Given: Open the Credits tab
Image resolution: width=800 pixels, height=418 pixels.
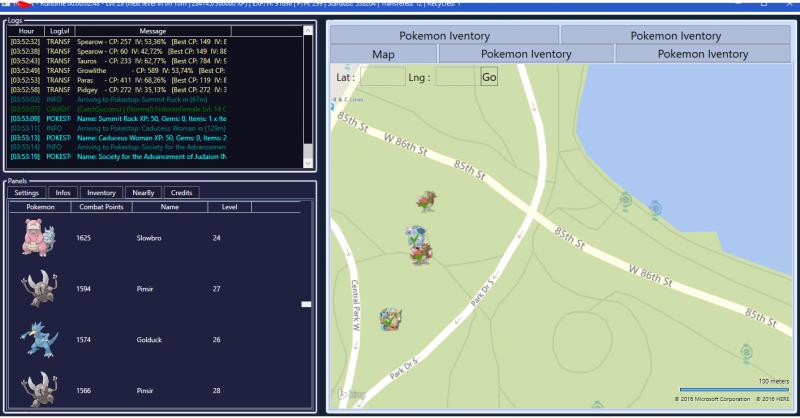Looking at the screenshot, I should 182,192.
